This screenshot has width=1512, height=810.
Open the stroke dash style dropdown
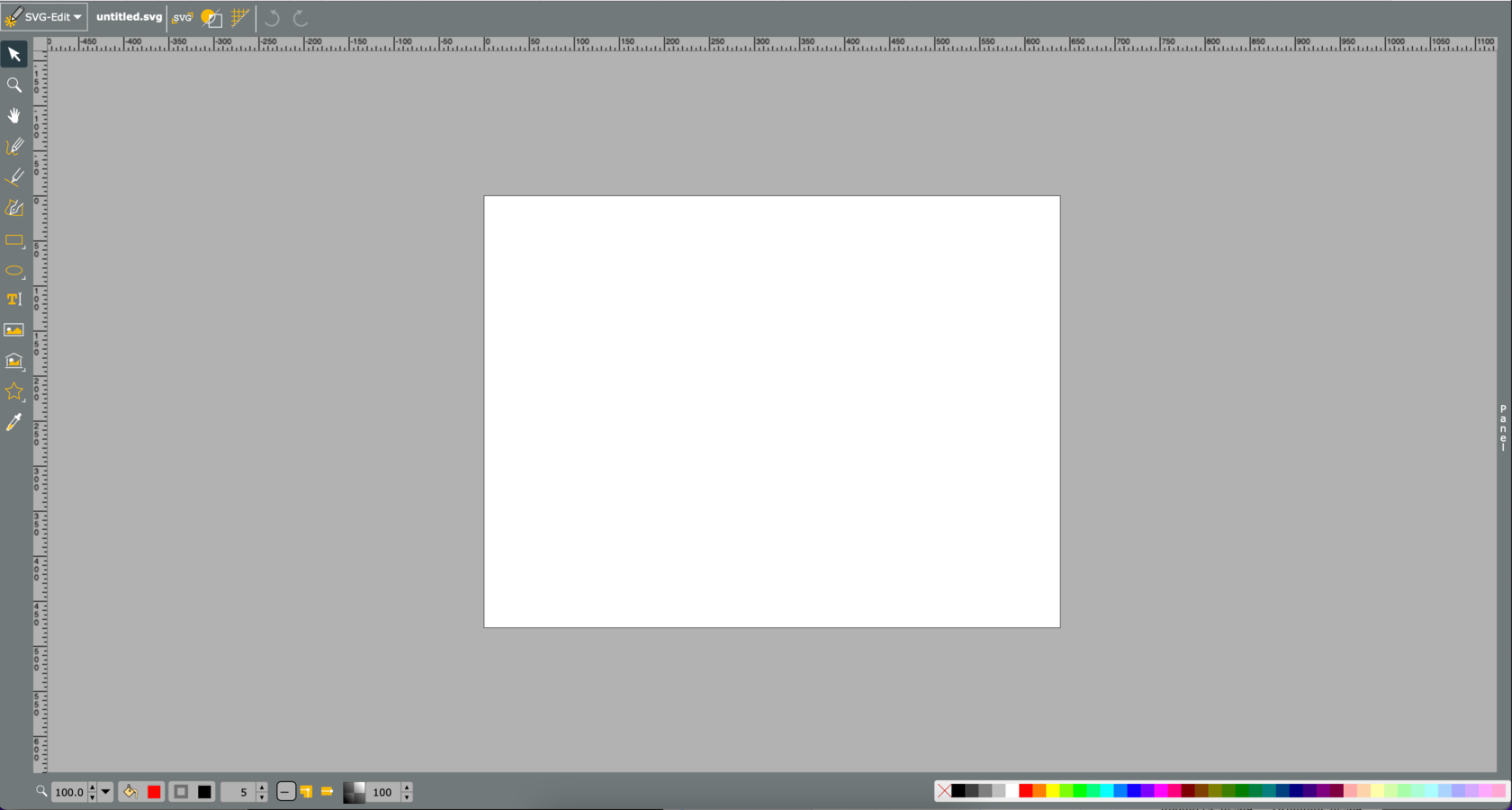(286, 792)
